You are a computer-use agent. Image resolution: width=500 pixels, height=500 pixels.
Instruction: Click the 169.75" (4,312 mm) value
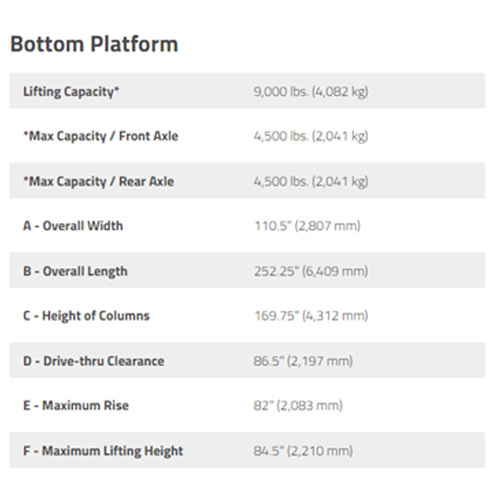tap(311, 316)
